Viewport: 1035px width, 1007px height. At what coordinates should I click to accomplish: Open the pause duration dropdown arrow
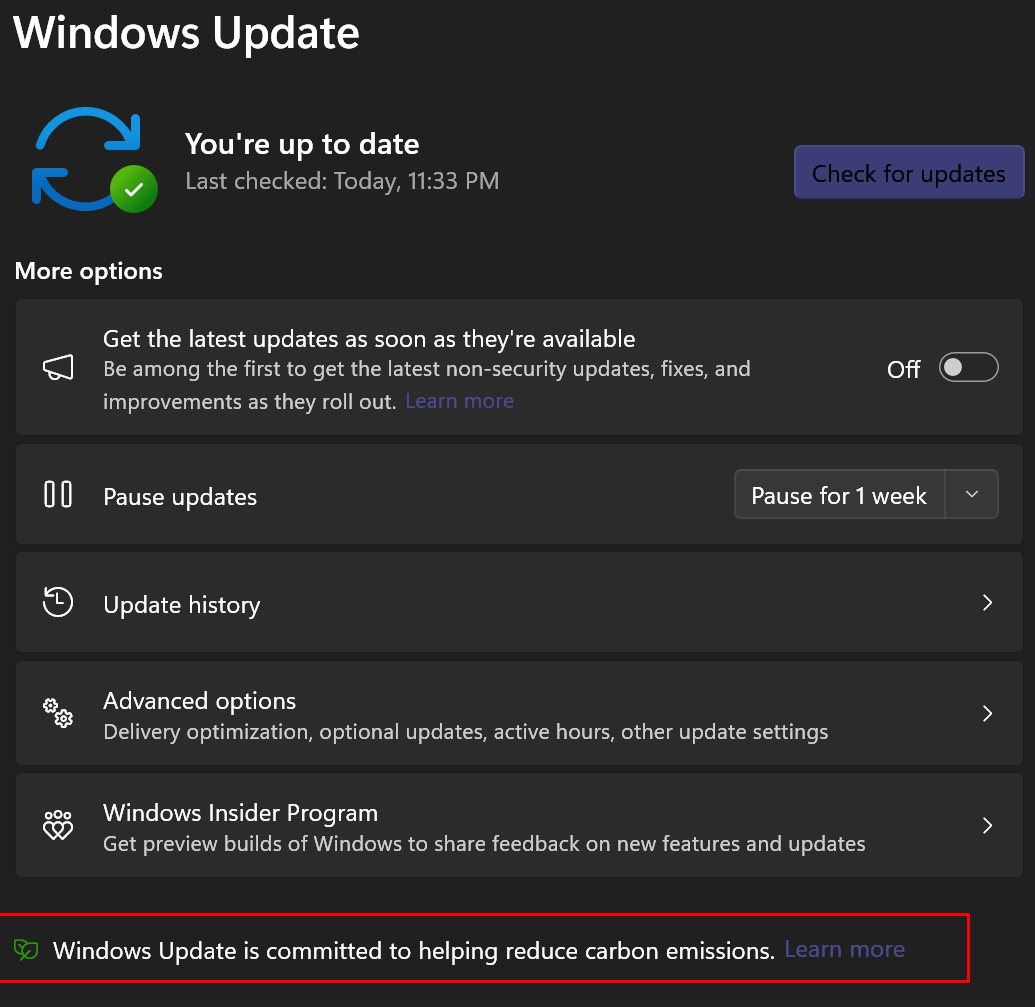tap(971, 495)
